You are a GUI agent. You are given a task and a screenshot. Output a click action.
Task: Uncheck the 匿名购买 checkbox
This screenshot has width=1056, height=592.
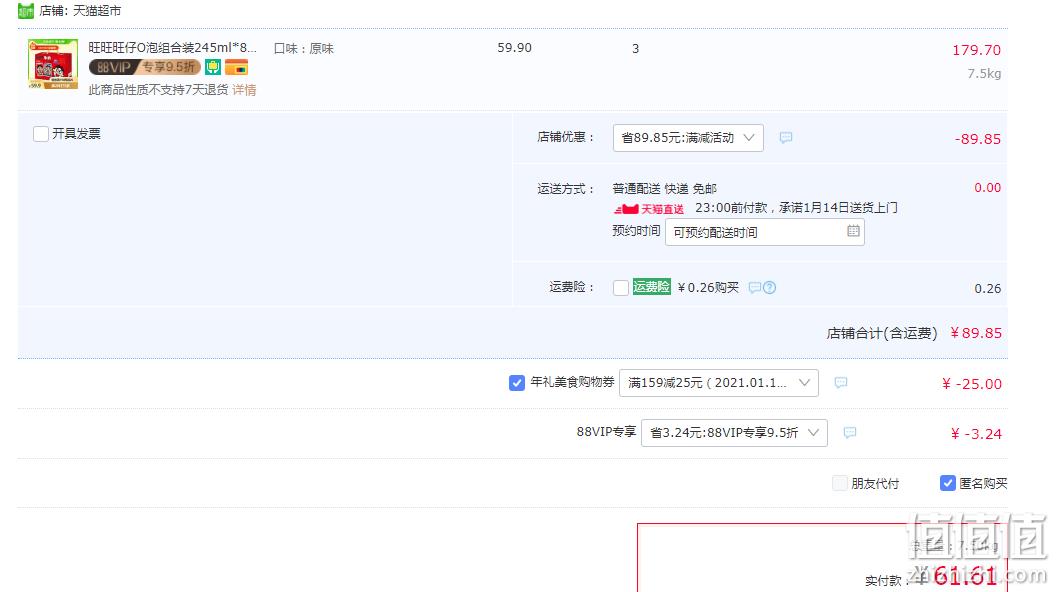948,483
